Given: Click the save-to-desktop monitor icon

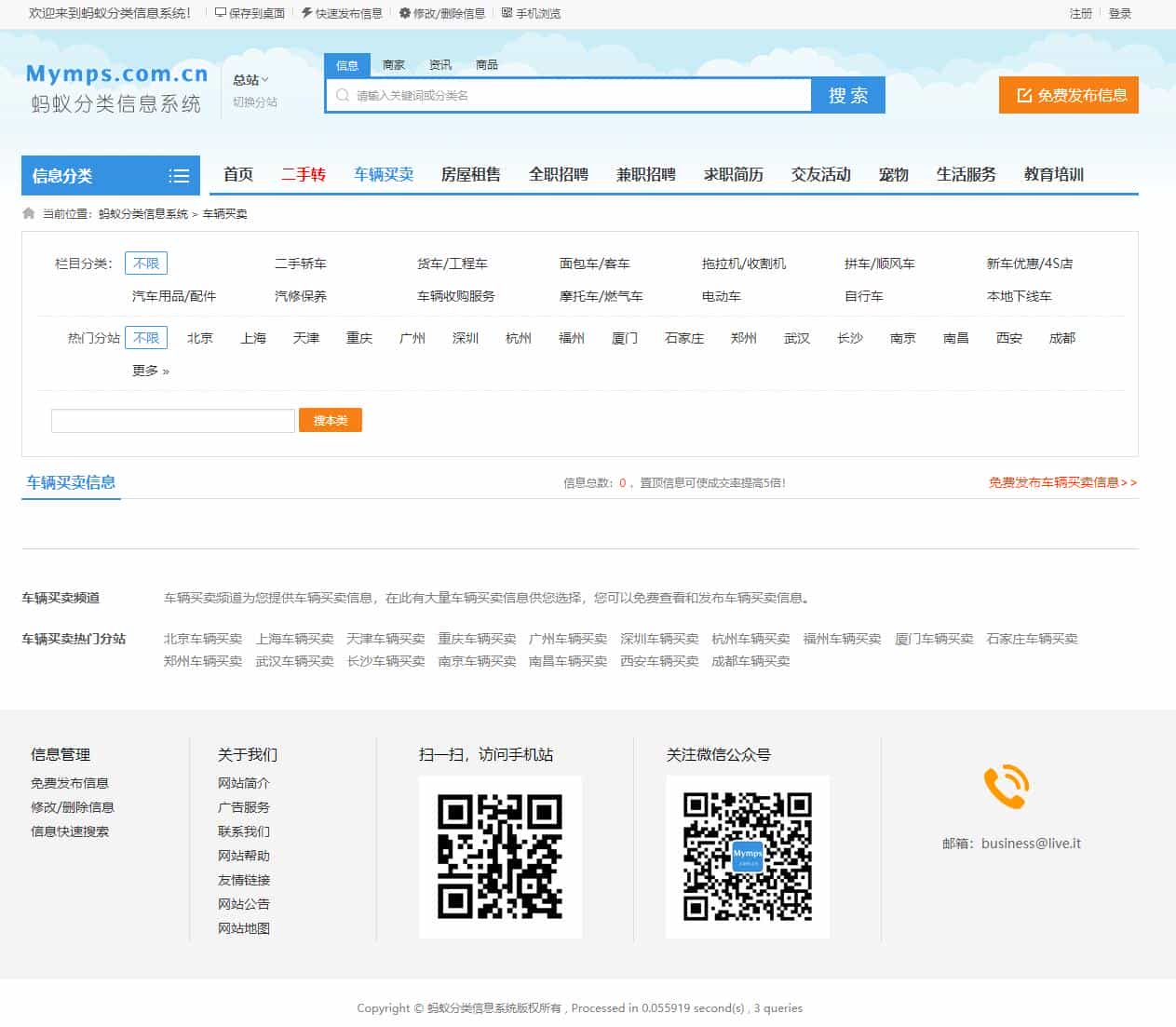Looking at the screenshot, I should point(220,13).
